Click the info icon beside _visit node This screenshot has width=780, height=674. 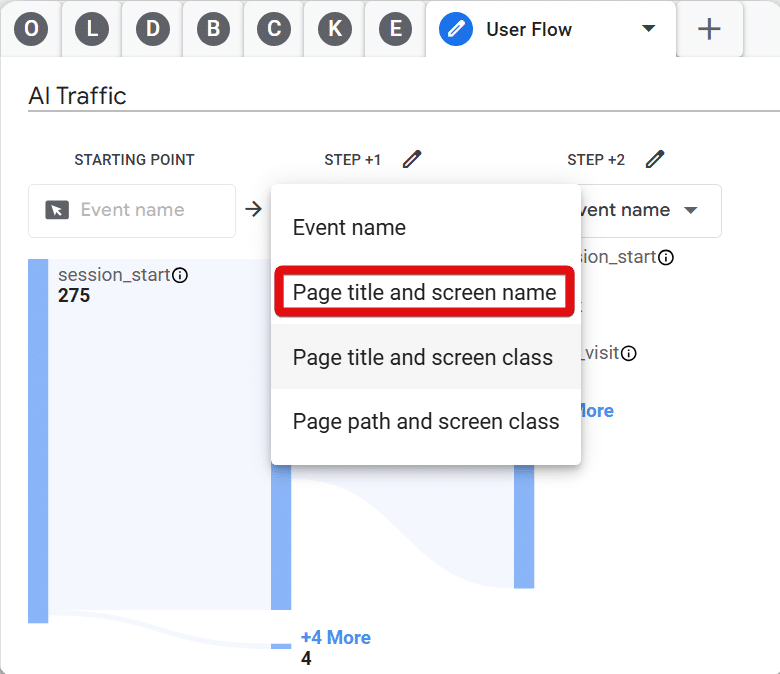[x=629, y=354]
